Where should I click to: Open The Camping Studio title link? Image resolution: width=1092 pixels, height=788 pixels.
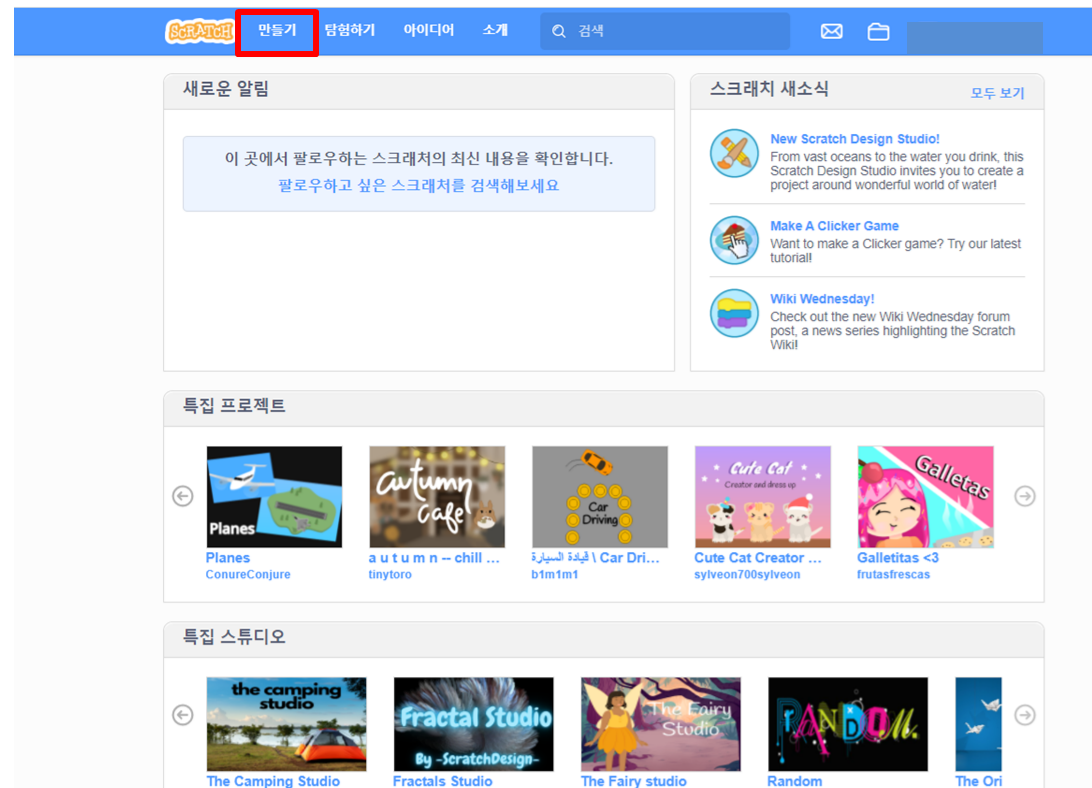(273, 781)
